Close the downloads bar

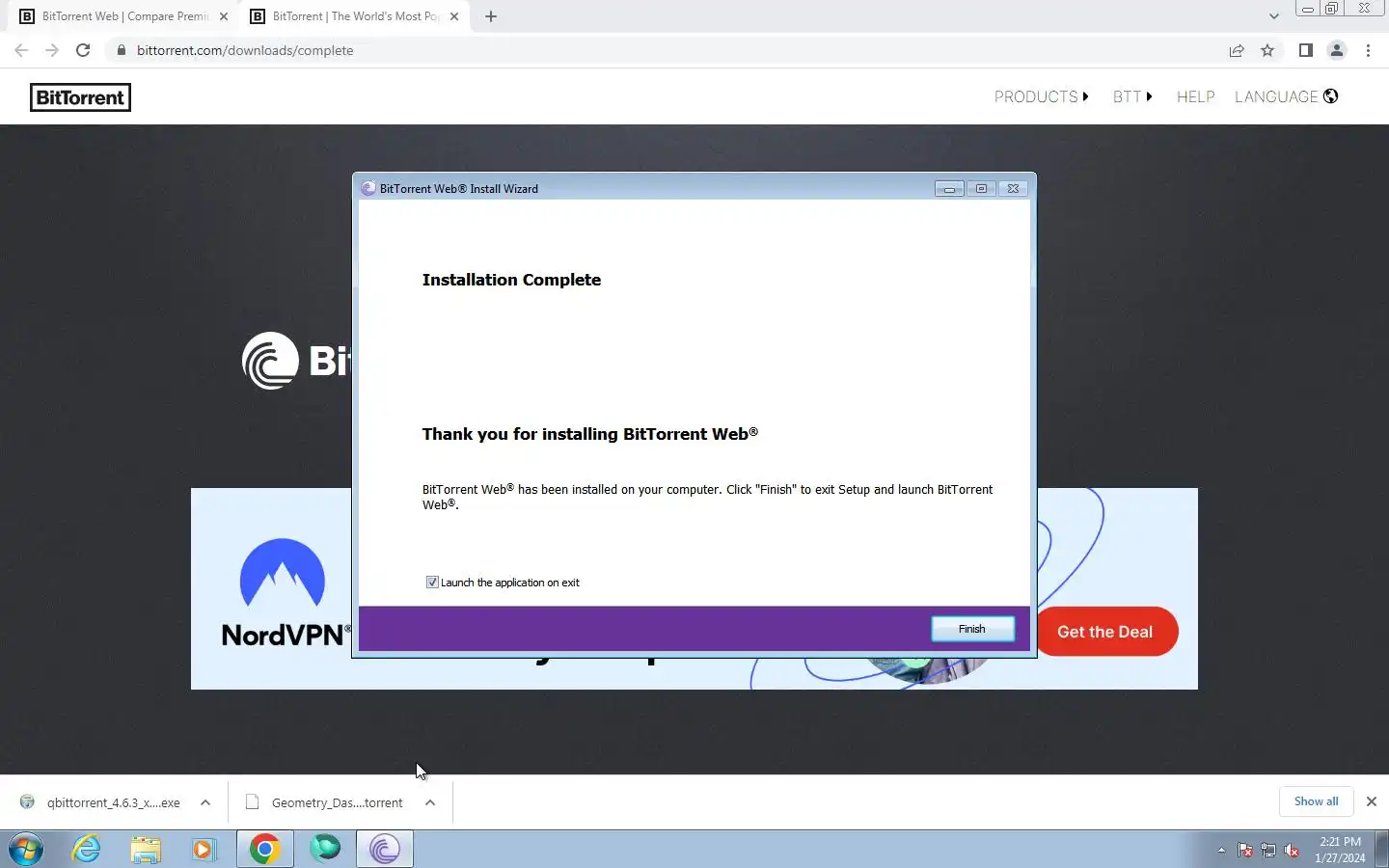pos(1372,801)
